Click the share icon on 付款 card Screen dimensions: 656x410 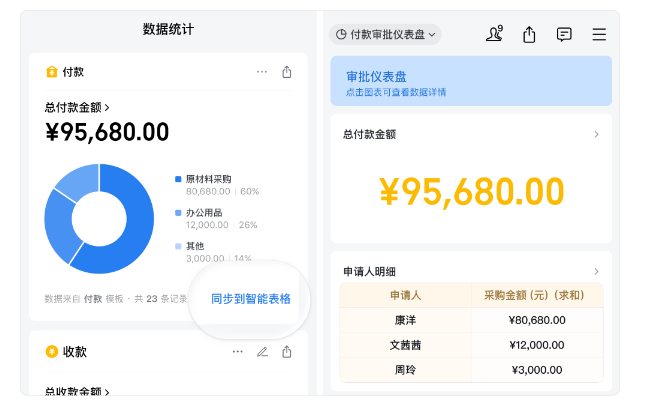287,72
